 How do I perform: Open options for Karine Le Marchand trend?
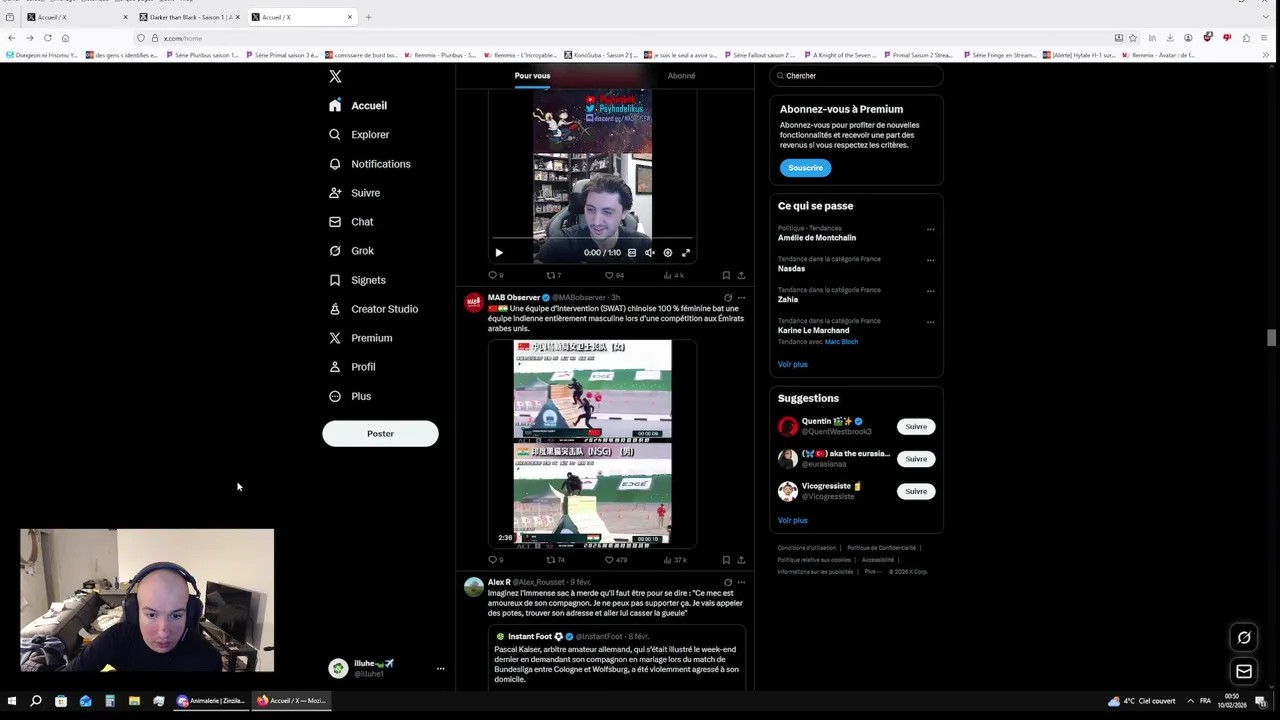[x=930, y=322]
